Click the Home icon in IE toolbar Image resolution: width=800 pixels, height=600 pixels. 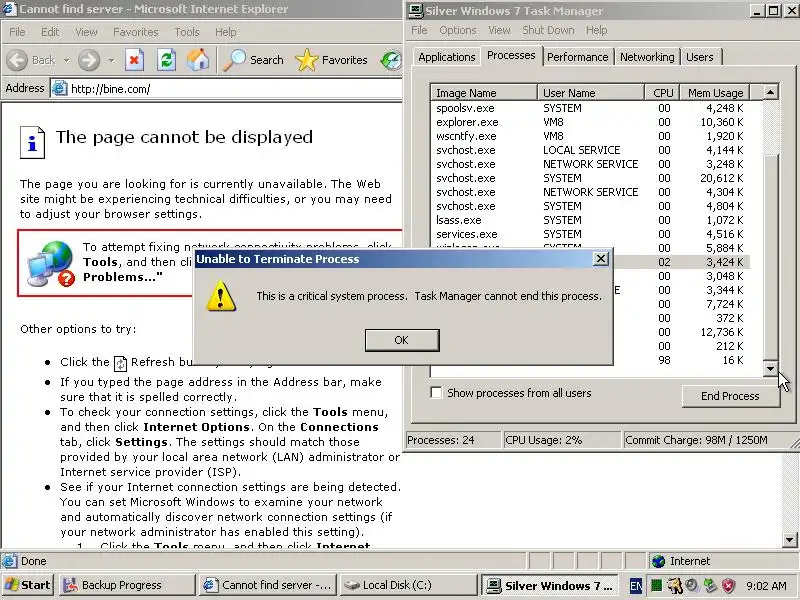coord(198,60)
